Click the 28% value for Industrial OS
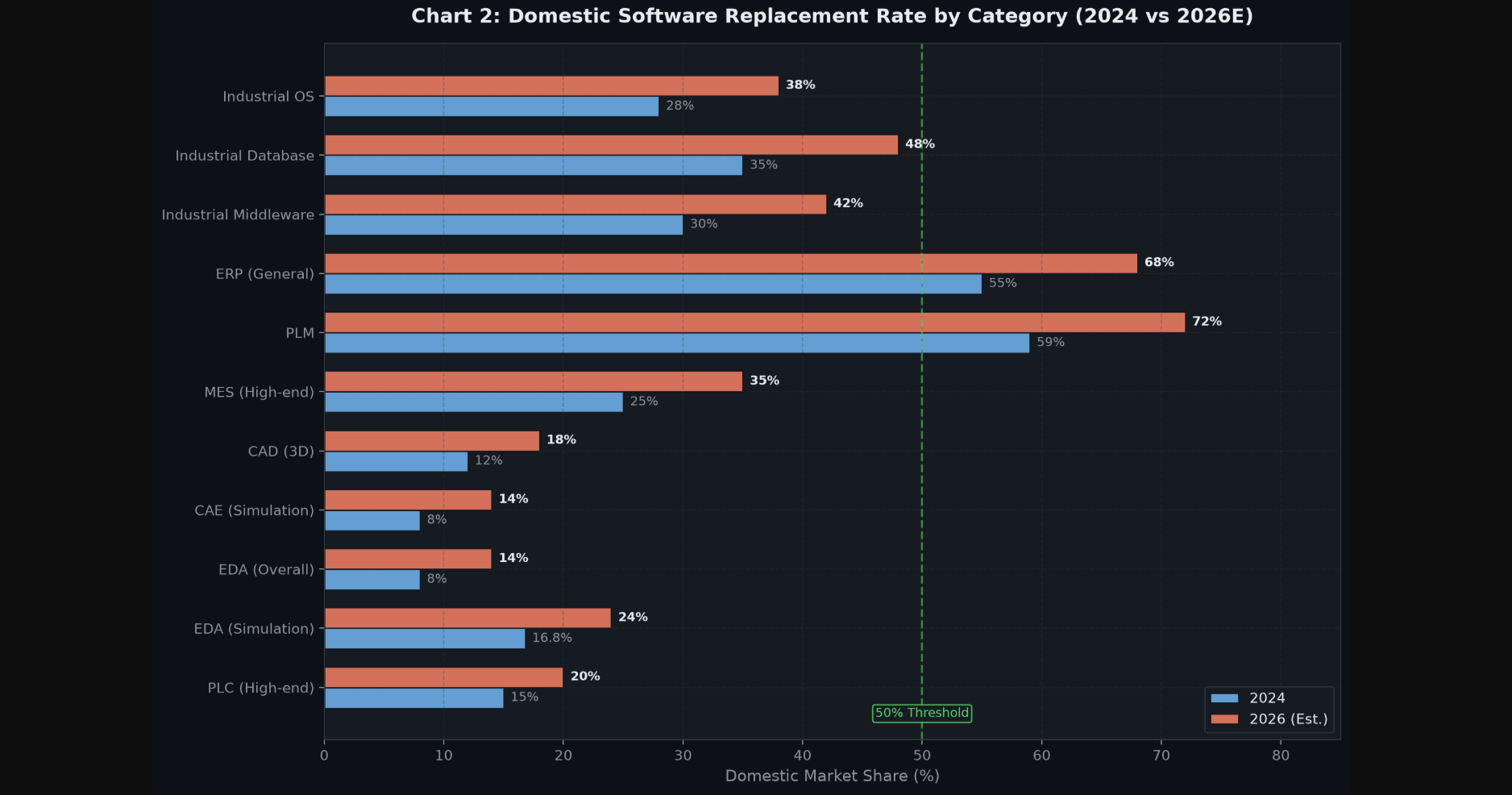Screen dimensions: 1512x795 pyautogui.click(x=679, y=106)
